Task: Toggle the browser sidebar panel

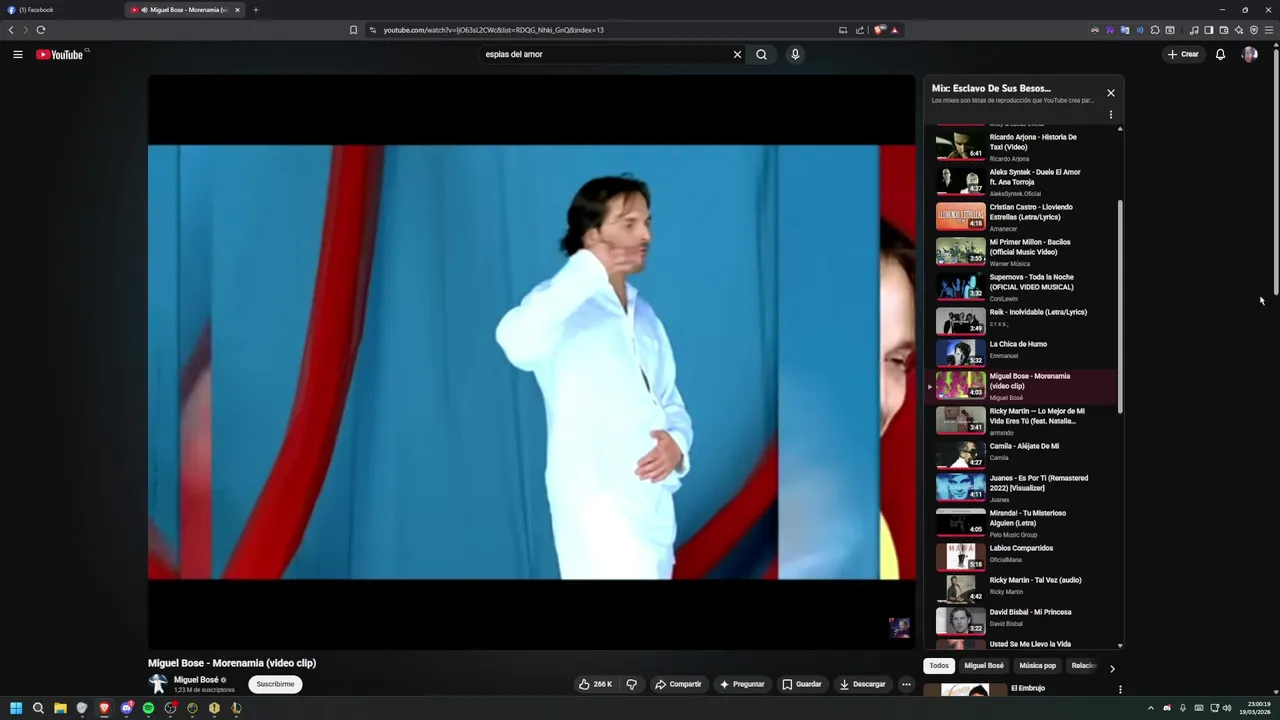Action: [1209, 30]
